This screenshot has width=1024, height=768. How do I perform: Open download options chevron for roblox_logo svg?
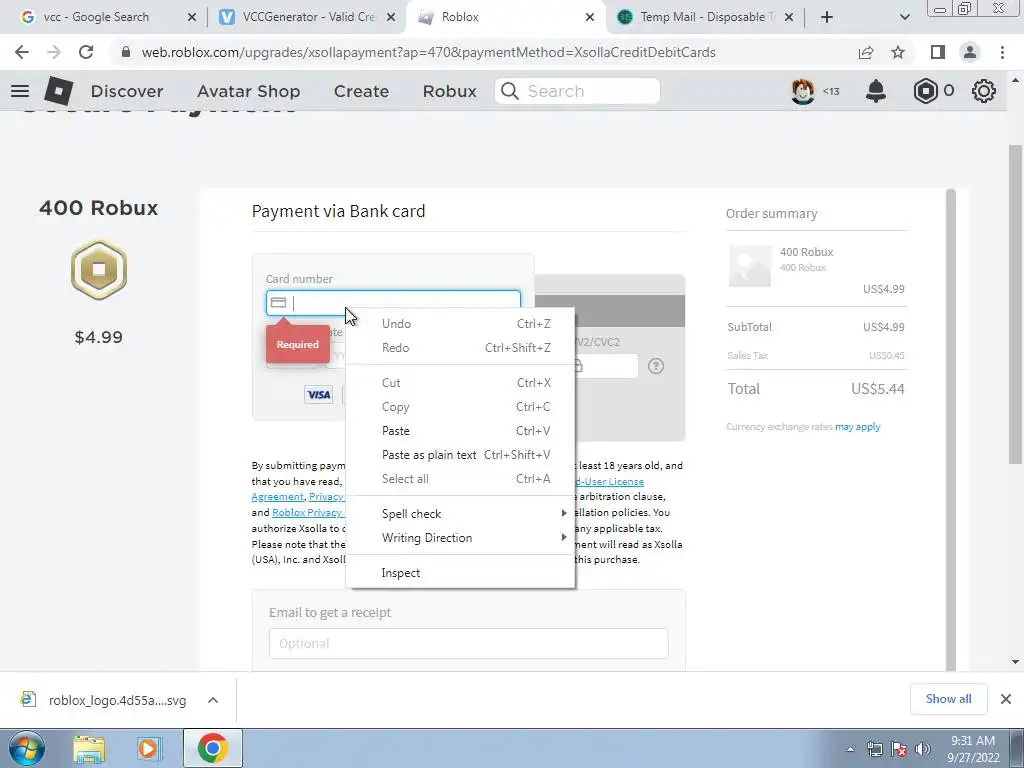213,700
